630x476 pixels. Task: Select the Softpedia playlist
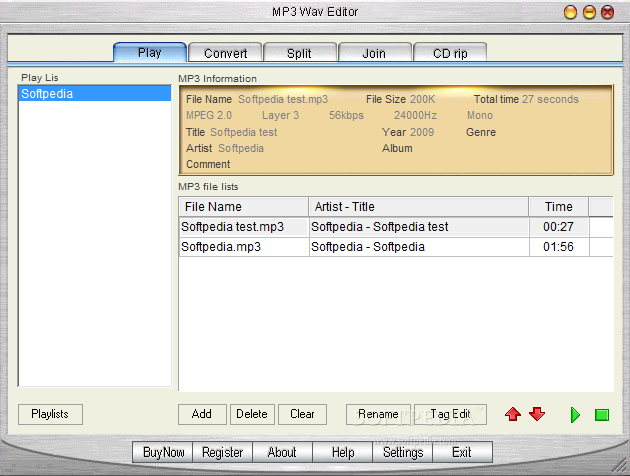point(95,94)
